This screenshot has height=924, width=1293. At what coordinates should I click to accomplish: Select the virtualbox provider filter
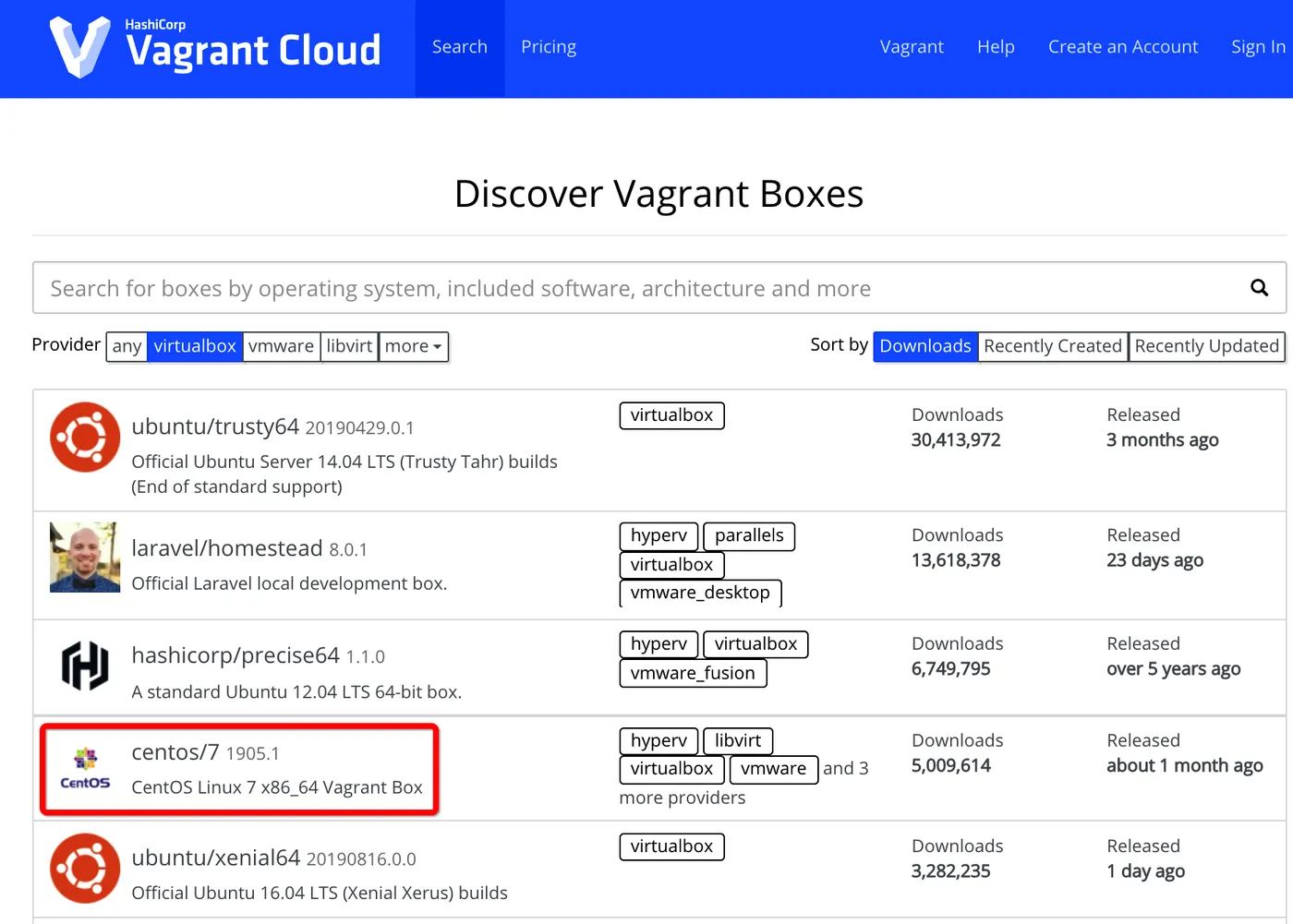click(x=195, y=346)
